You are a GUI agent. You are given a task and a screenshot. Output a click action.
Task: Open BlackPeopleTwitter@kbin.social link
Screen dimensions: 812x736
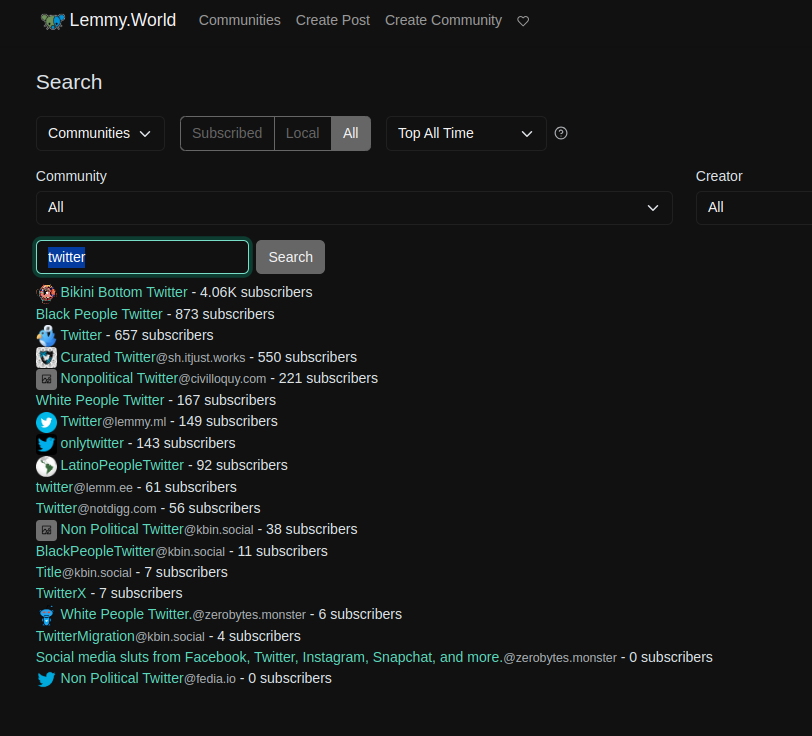click(x=130, y=551)
